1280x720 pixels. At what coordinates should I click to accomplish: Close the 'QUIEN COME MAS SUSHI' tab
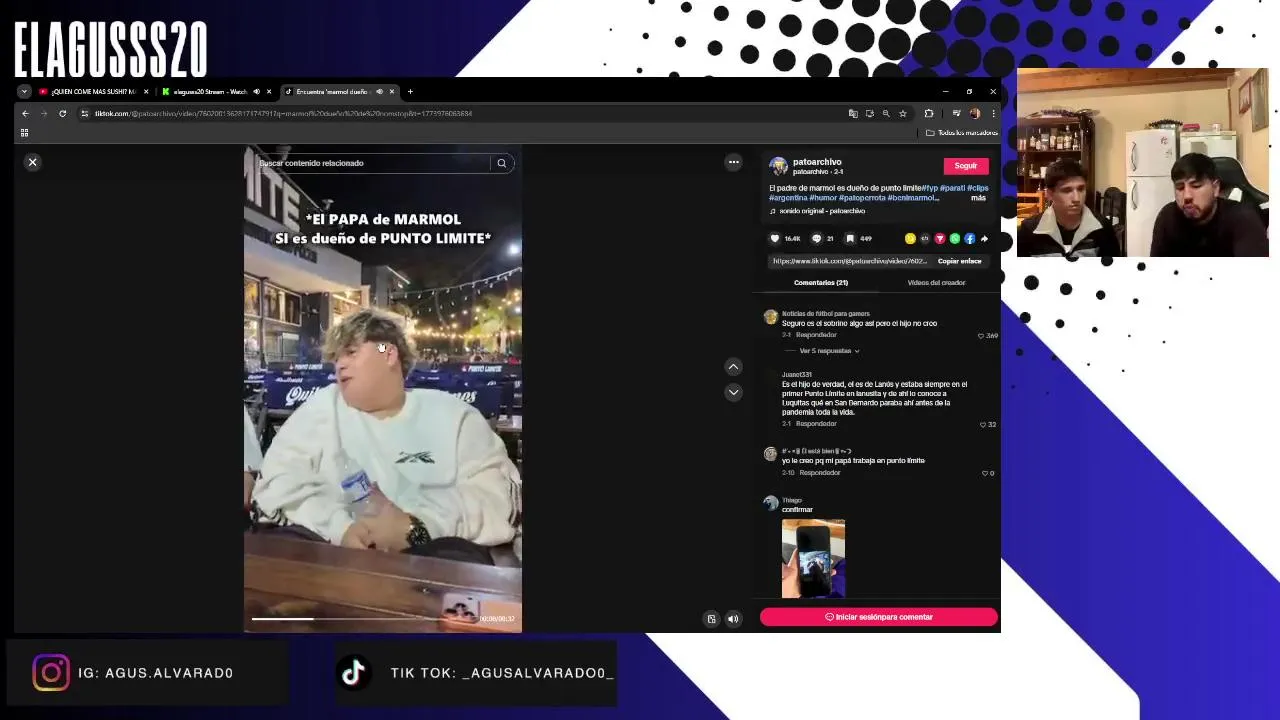(x=146, y=91)
